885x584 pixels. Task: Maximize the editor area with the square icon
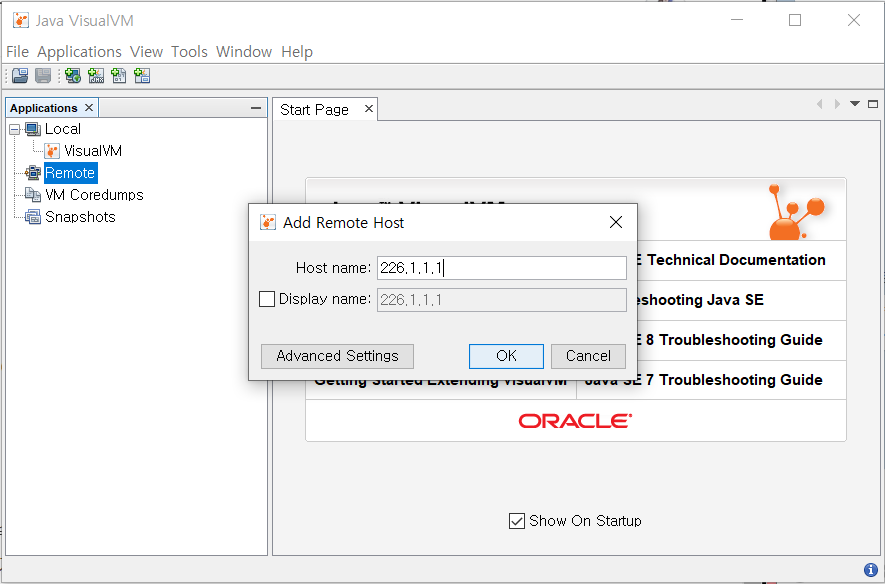click(x=873, y=104)
